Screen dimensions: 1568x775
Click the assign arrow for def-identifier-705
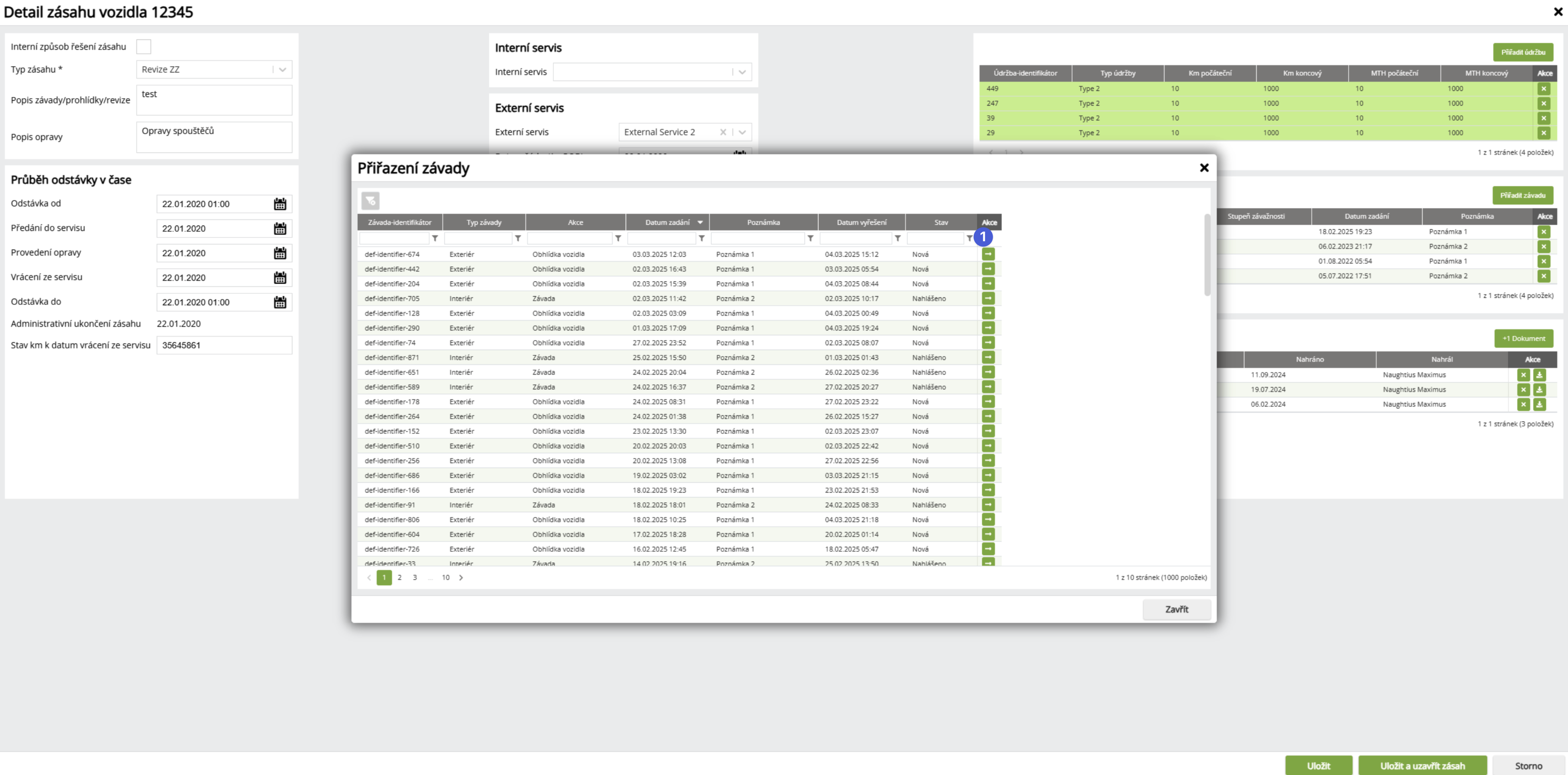988,299
